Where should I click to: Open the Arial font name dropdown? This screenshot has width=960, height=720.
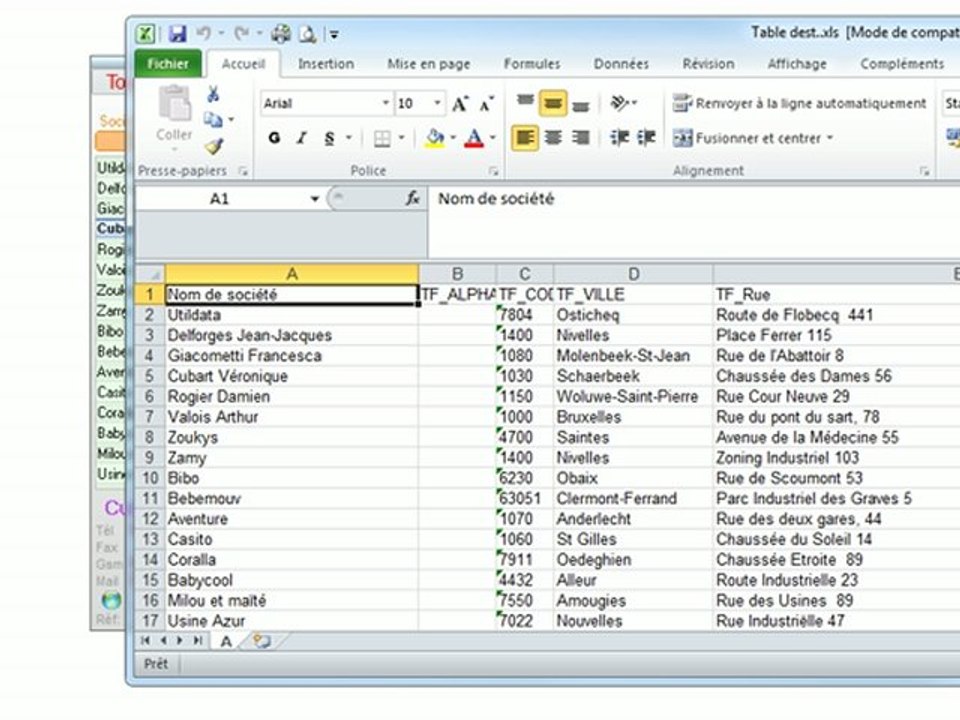pos(386,103)
